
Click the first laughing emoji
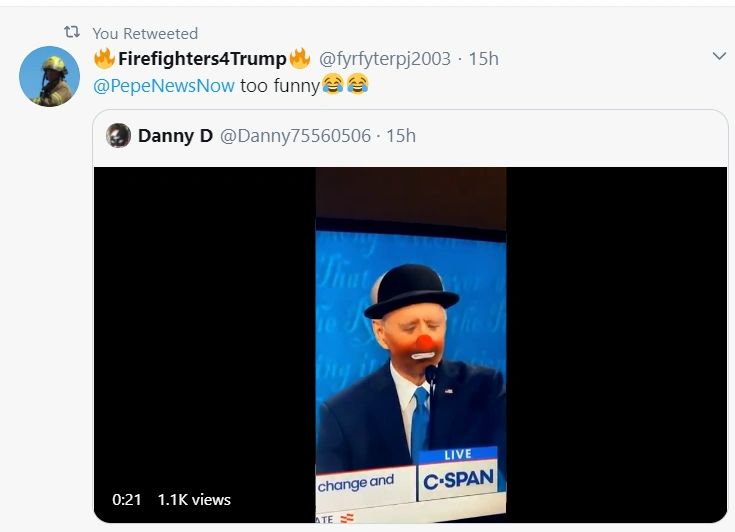coord(333,85)
